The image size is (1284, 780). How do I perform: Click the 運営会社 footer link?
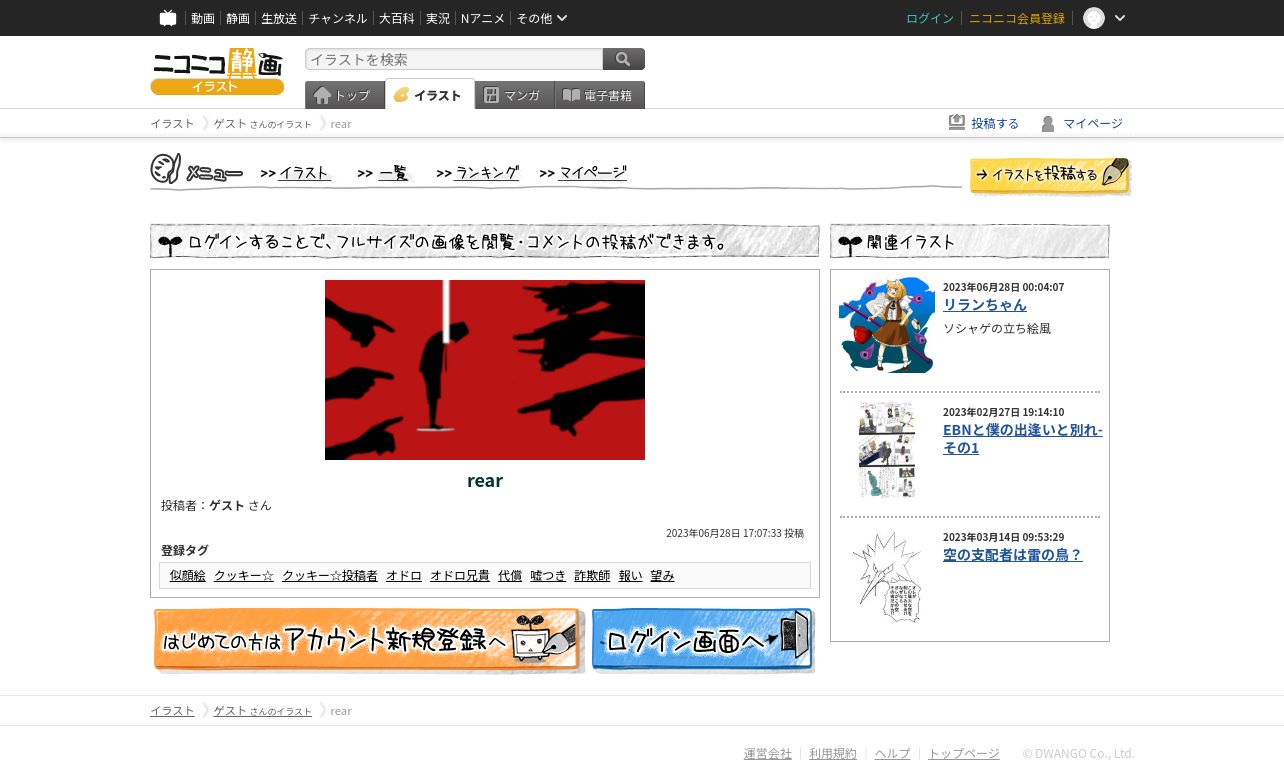[768, 754]
